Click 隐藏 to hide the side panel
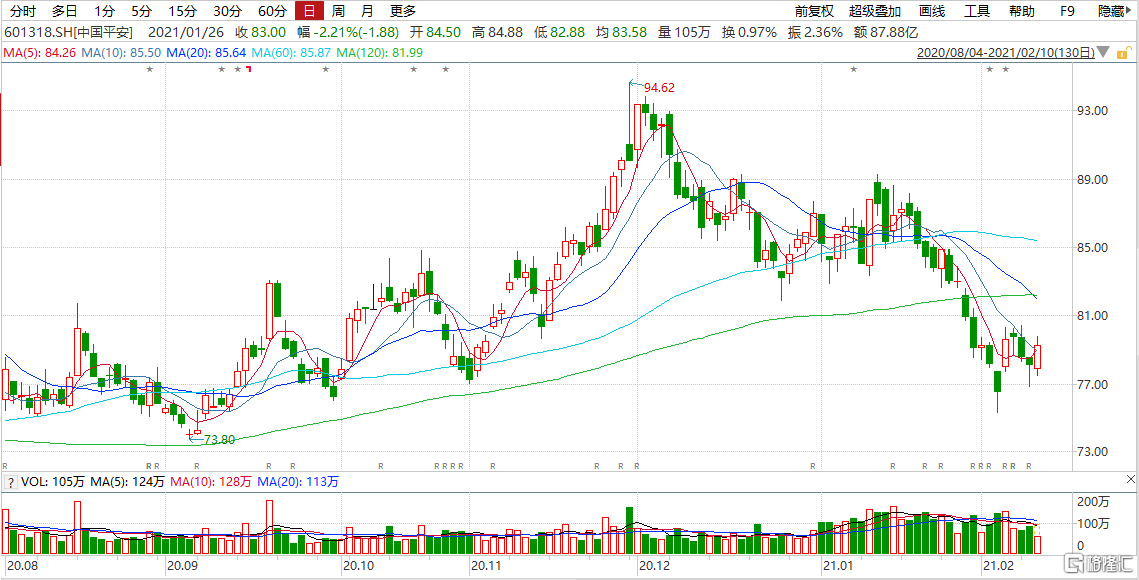 (1111, 11)
